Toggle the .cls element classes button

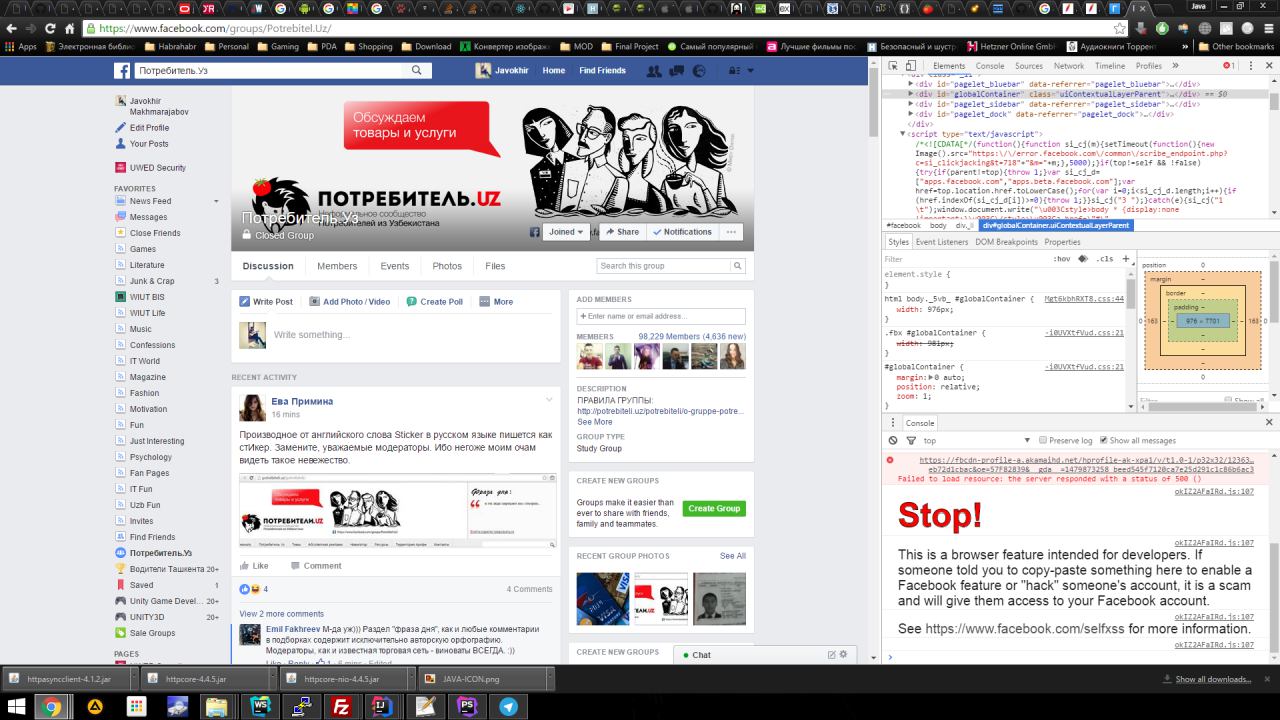1104,259
